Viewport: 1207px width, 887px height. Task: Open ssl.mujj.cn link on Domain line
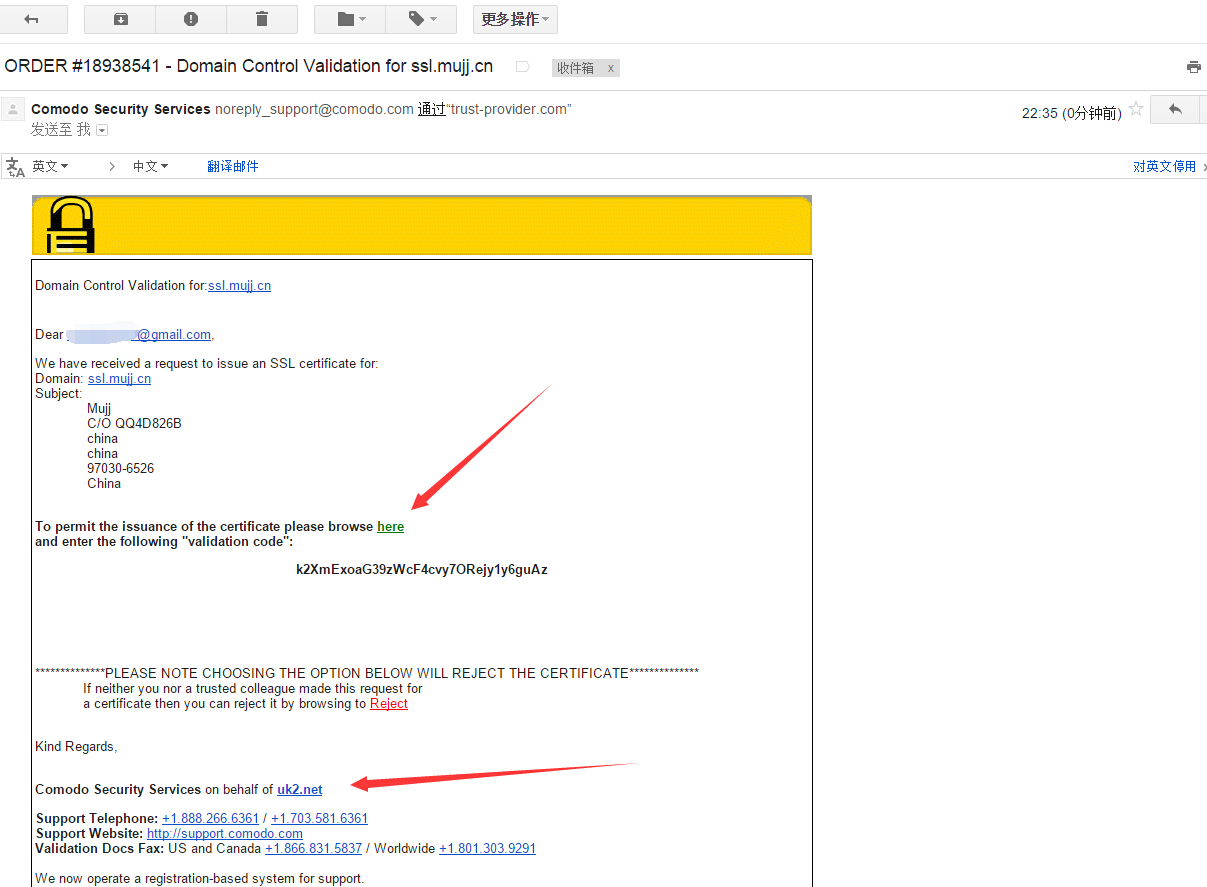pyautogui.click(x=119, y=379)
